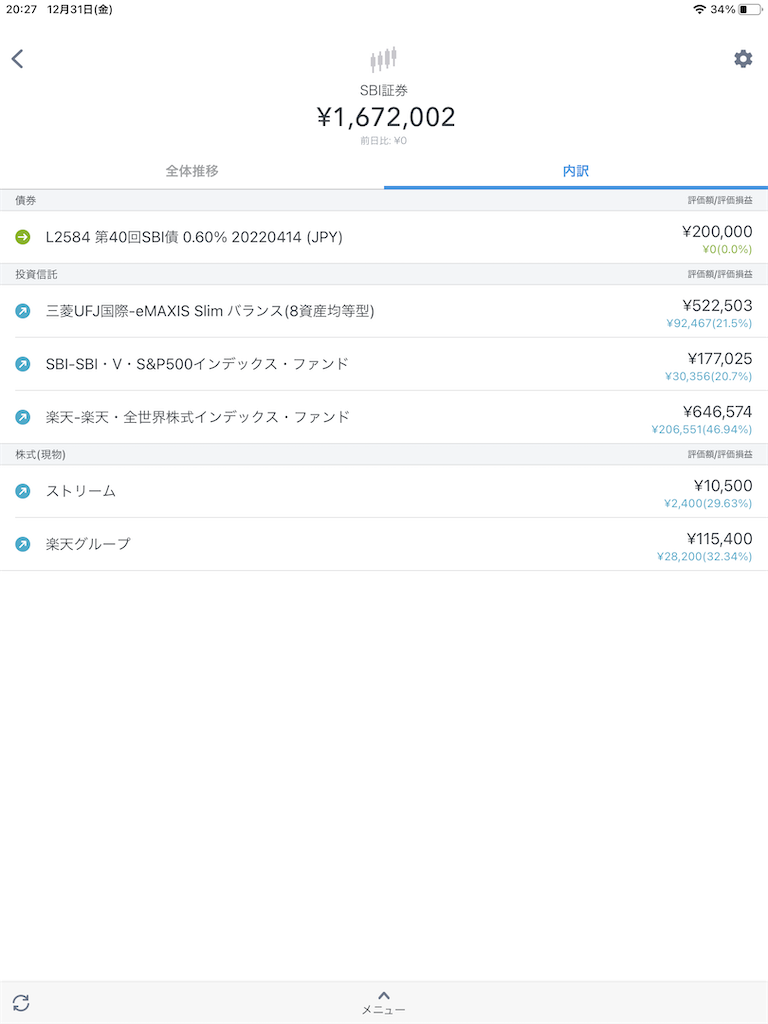Tap the candlestick chart icon above SBI証券
This screenshot has width=768, height=1024.
[x=383, y=59]
